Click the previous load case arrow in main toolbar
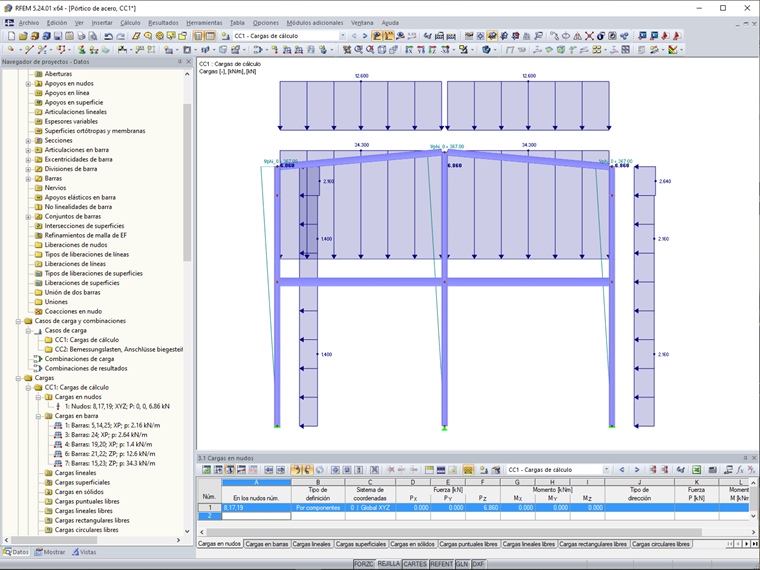This screenshot has width=760, height=570. click(354, 36)
